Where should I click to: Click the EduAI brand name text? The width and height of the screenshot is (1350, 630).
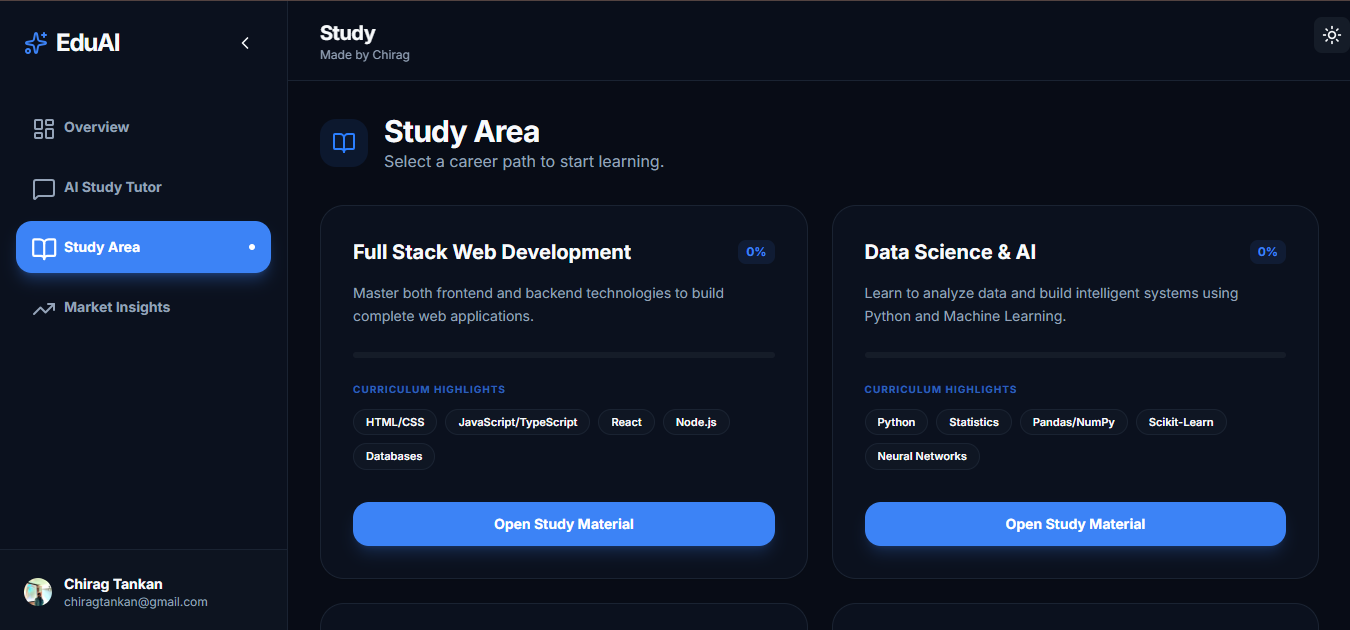[x=88, y=43]
